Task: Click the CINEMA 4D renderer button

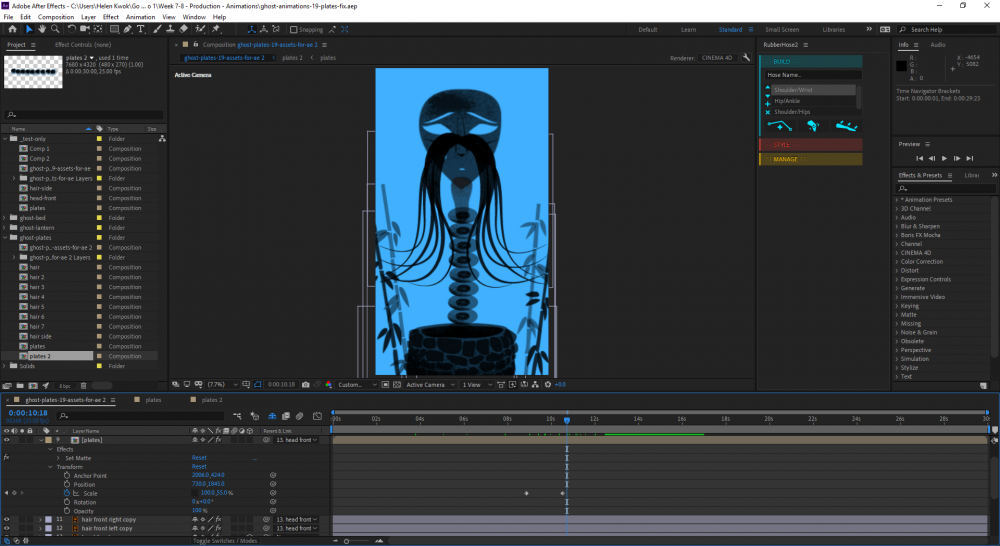Action: (717, 57)
